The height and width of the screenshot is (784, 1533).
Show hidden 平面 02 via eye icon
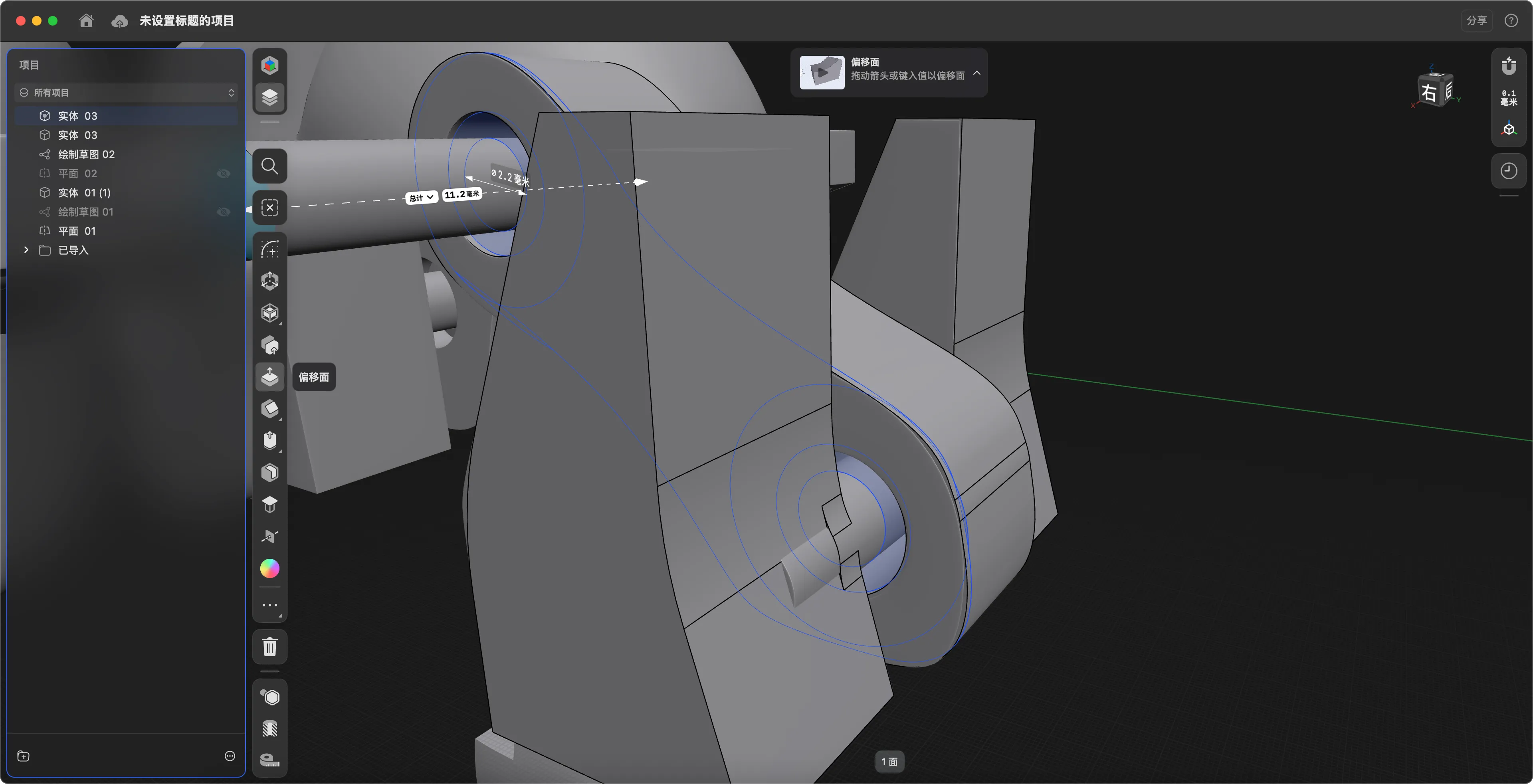coord(224,174)
